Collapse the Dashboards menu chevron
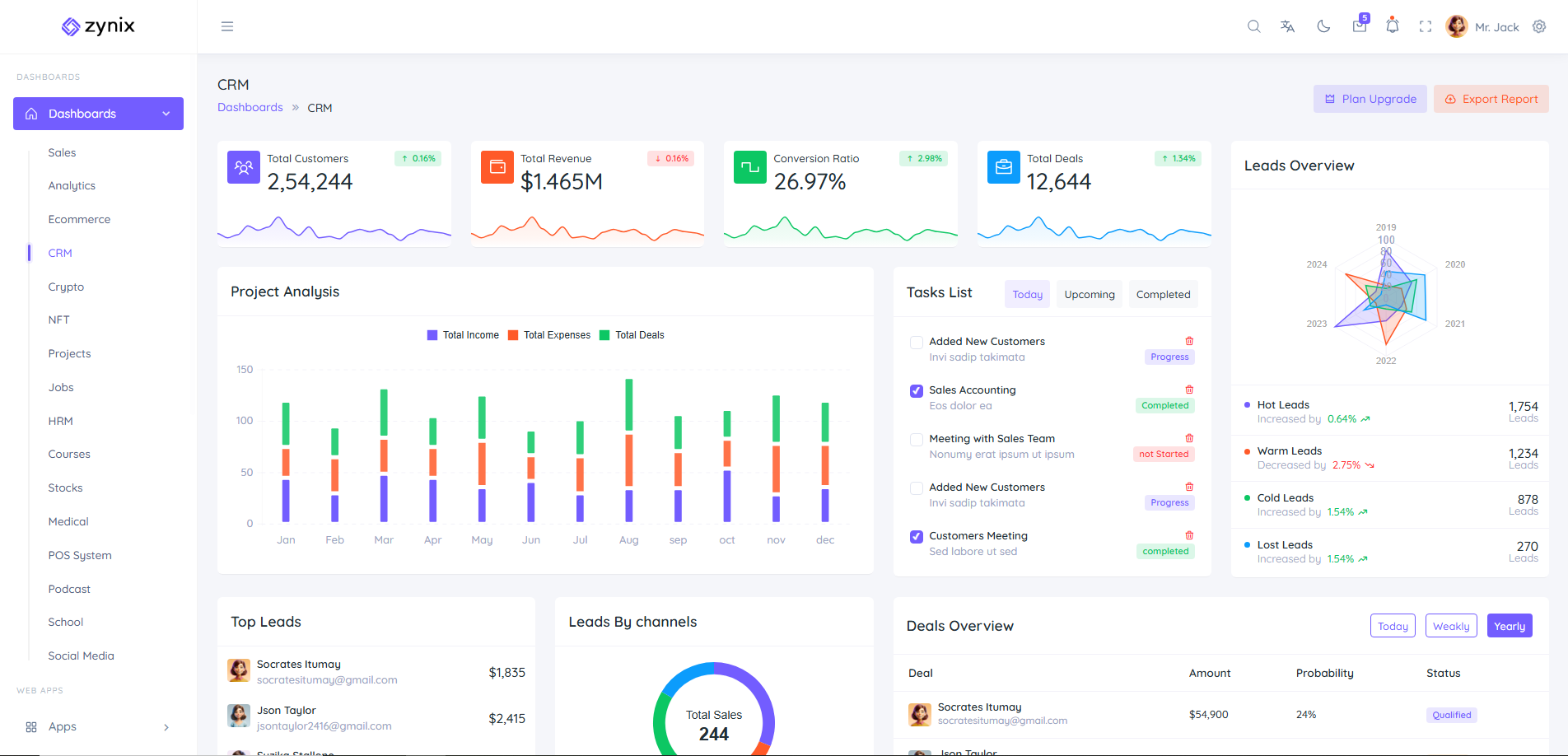This screenshot has width=1568, height=756. coord(166,114)
